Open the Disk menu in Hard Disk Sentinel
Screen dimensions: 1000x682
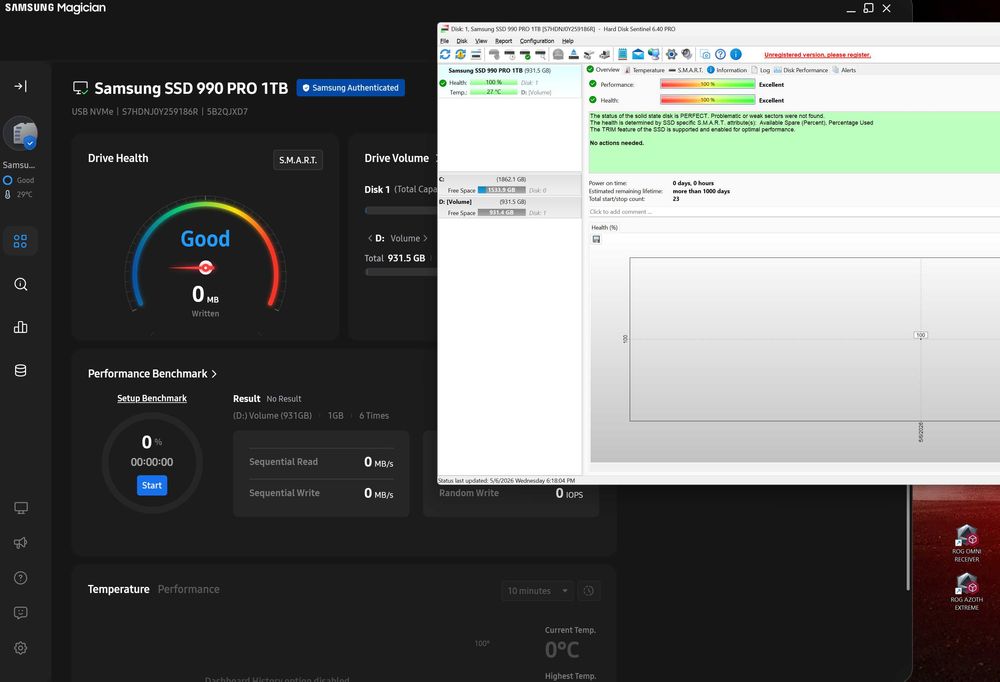tap(462, 41)
